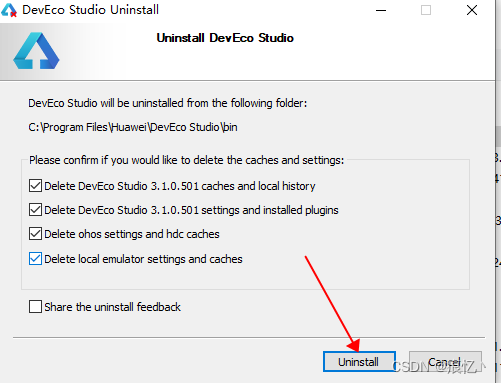Close the DevEco Studio Uninstall window
Screen dimensions: 501x383
pos(472,10)
